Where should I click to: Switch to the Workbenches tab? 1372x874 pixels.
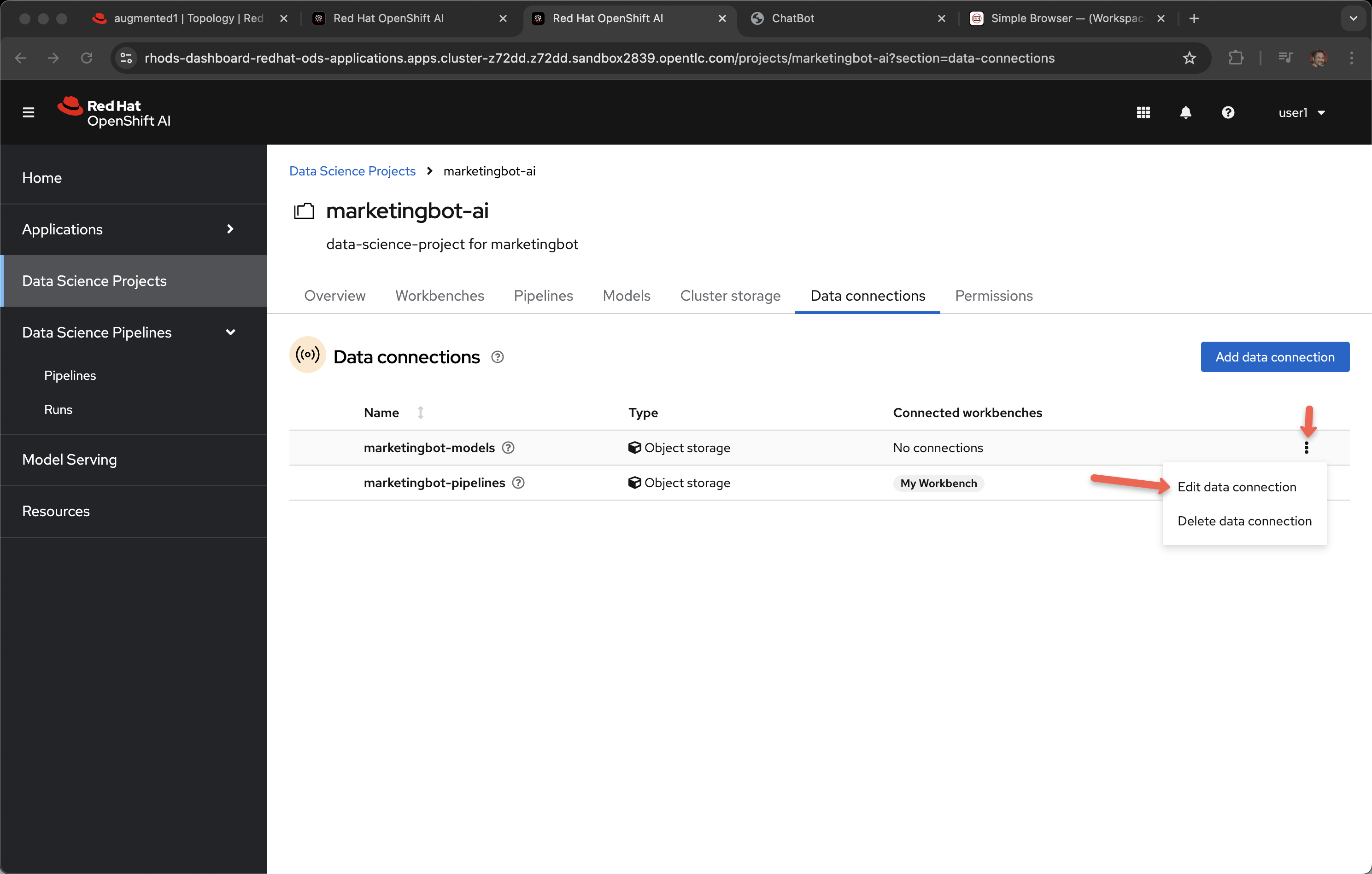click(440, 296)
